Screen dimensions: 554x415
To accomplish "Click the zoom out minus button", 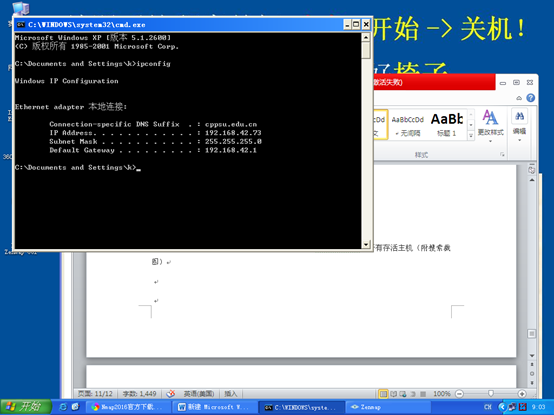I will (x=459, y=393).
